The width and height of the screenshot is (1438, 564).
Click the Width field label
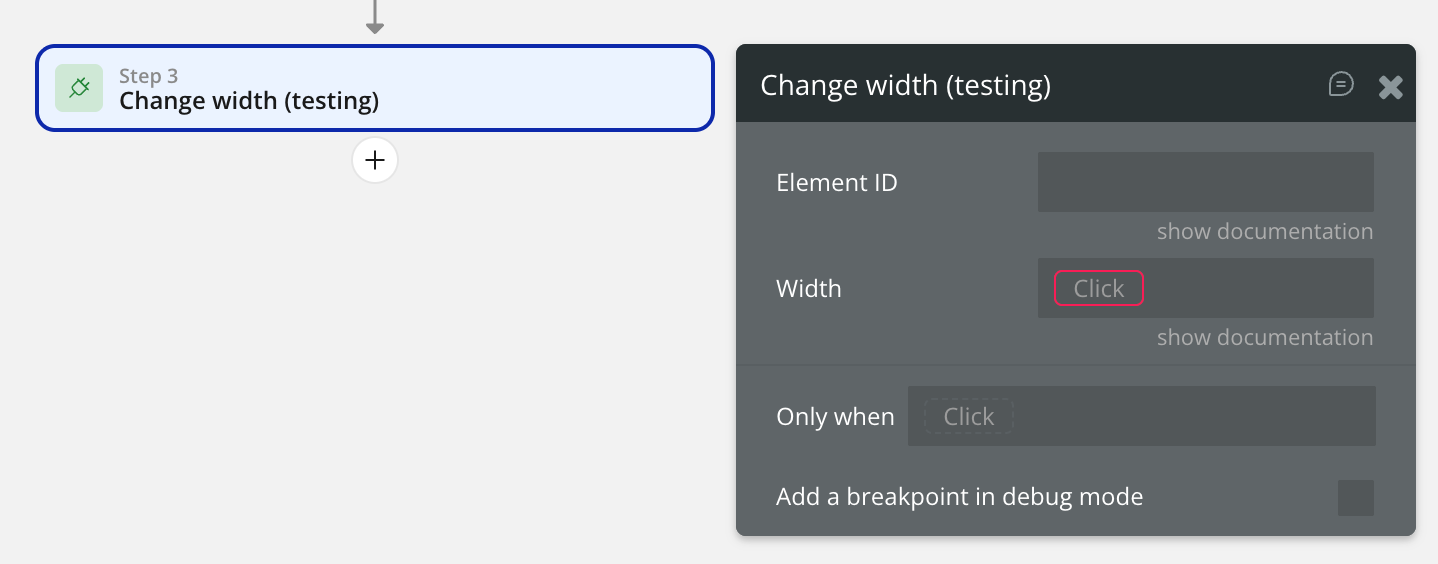pos(808,289)
